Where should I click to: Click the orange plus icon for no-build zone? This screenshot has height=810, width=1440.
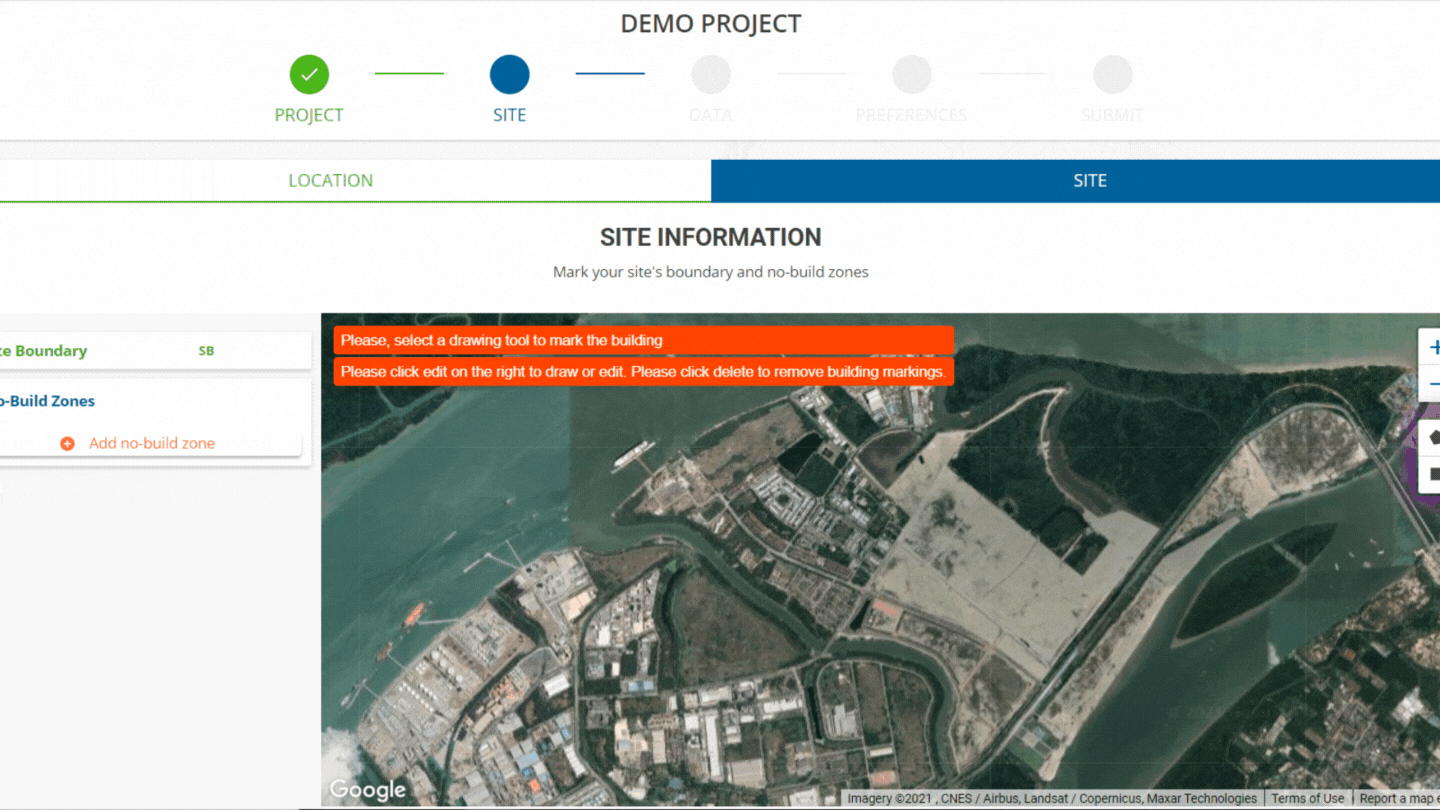[x=67, y=443]
